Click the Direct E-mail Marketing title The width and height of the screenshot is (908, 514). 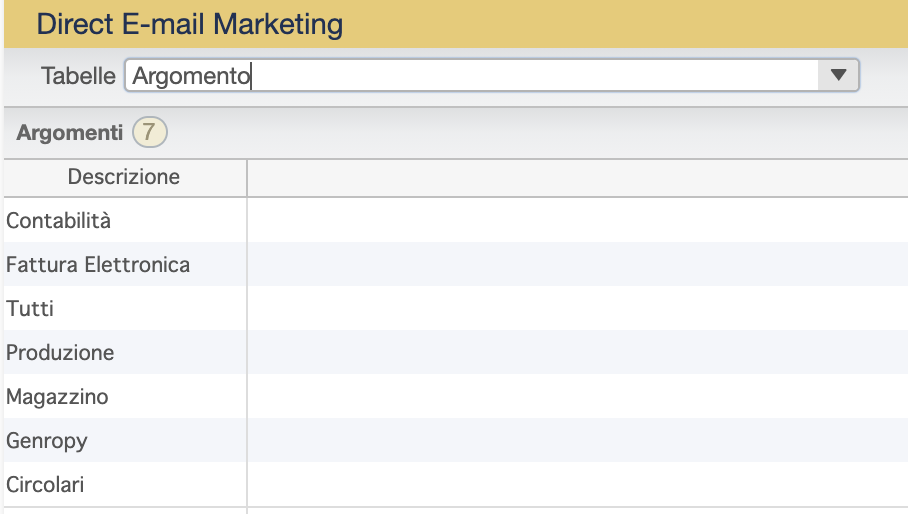[x=189, y=24]
